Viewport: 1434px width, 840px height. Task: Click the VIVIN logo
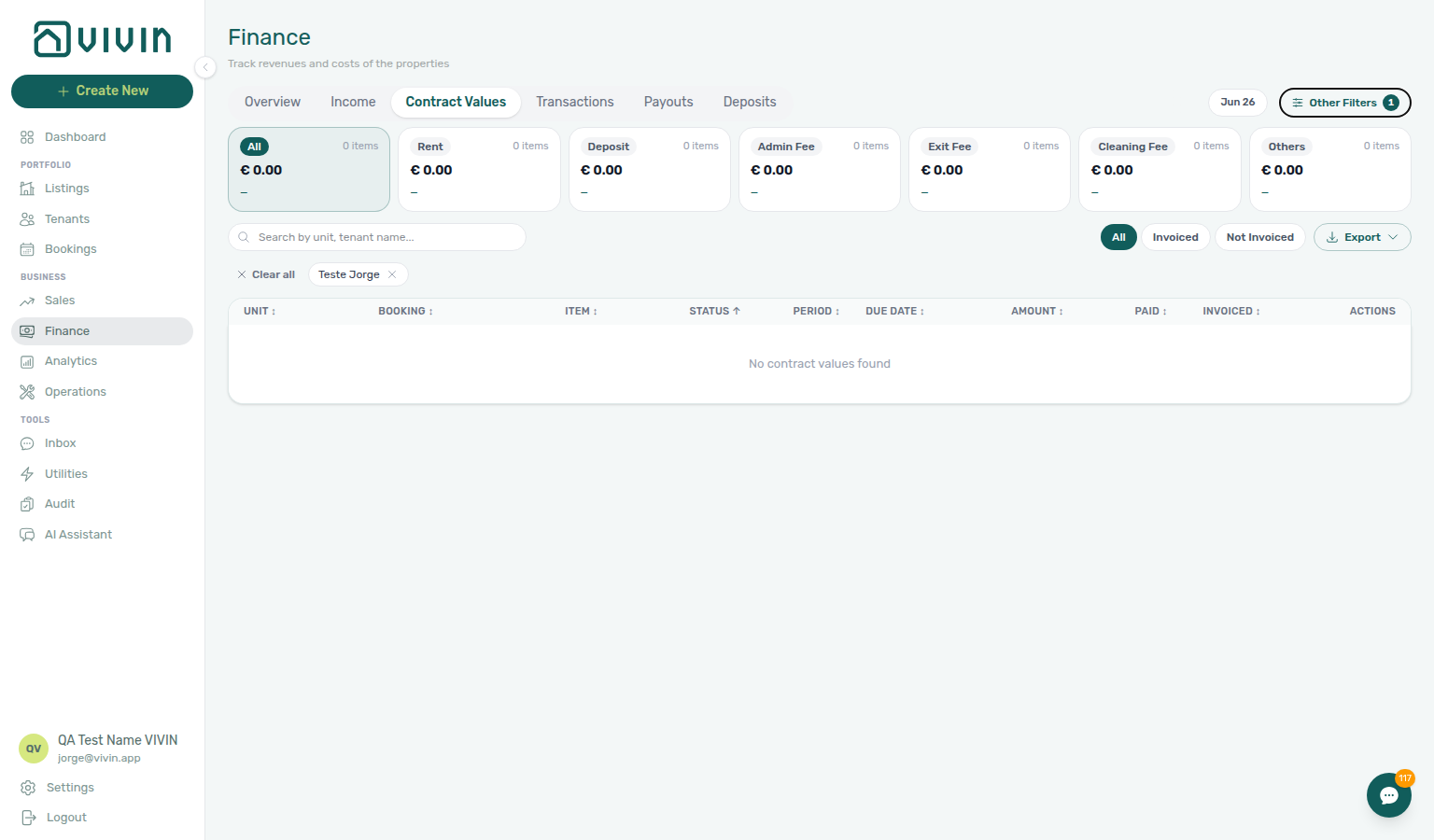103,39
